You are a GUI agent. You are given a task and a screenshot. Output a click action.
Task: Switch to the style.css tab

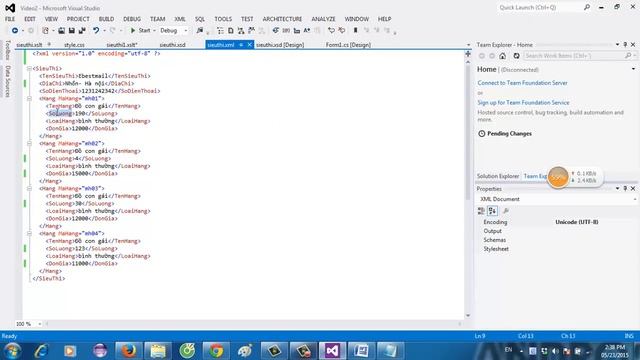click(74, 45)
